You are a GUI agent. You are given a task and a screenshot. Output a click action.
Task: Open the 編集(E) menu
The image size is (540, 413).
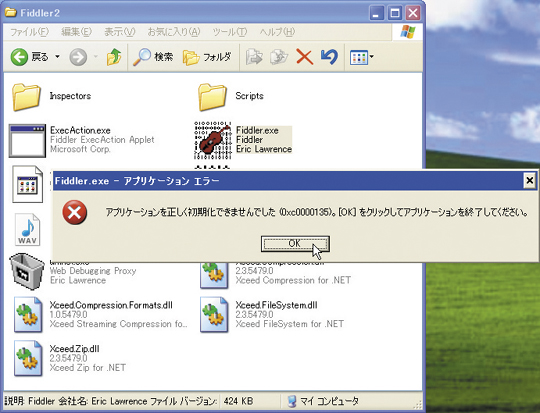(76, 32)
